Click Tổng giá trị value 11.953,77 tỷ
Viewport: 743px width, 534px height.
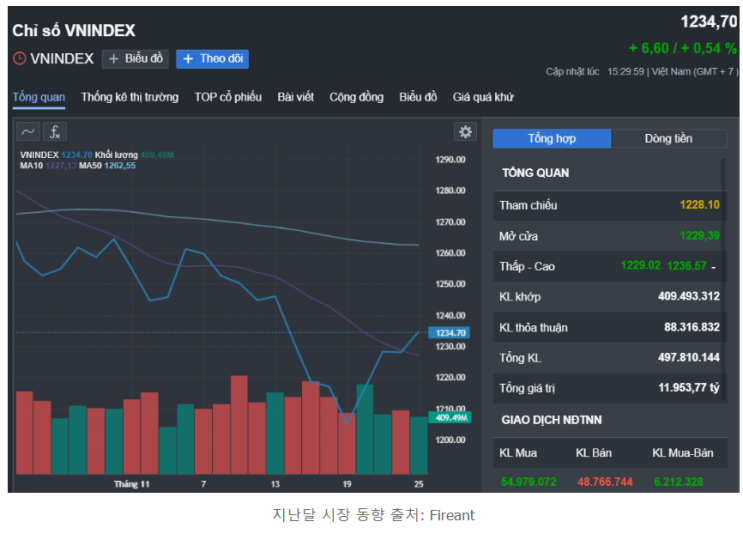(x=689, y=388)
